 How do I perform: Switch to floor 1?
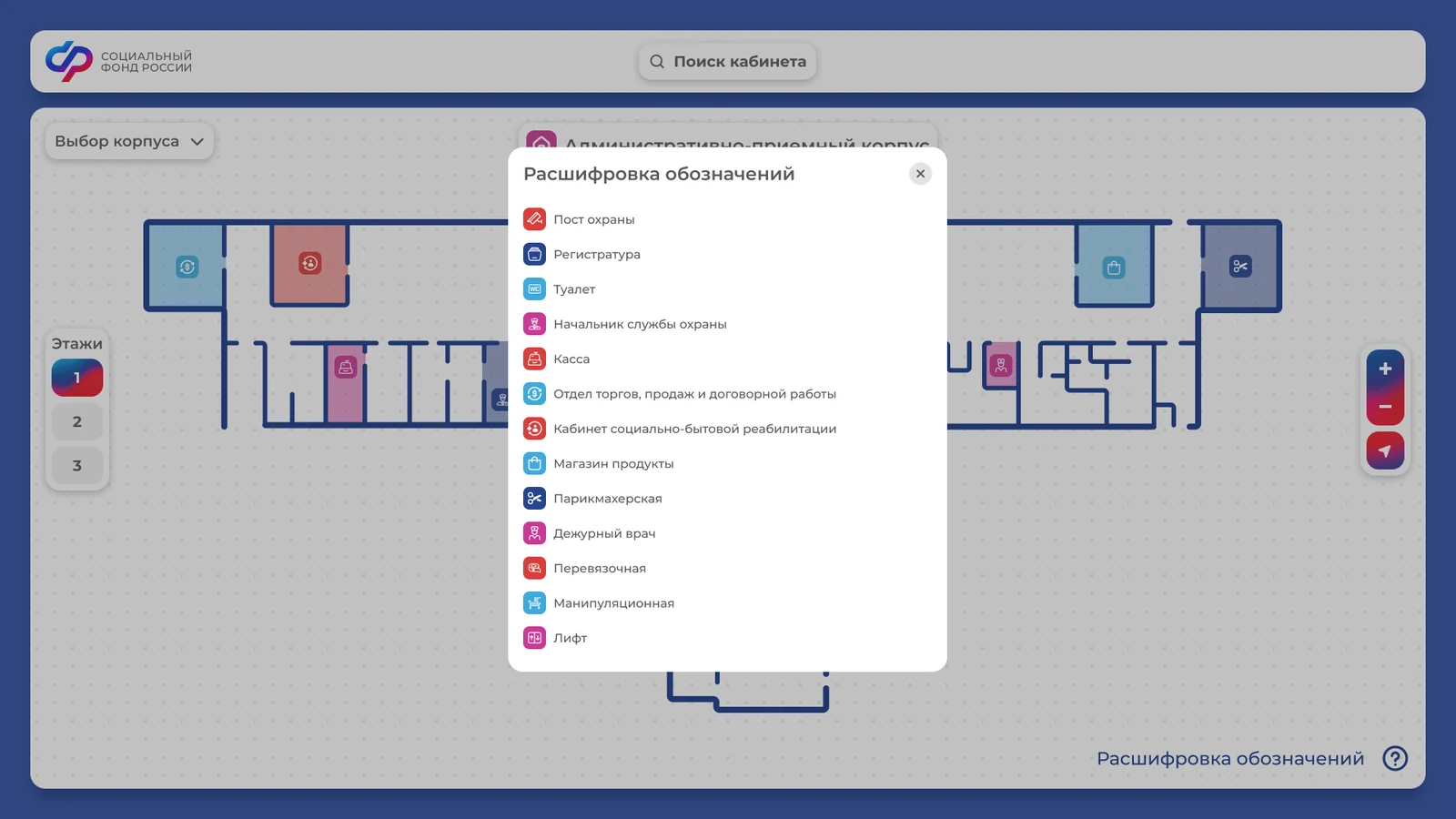tap(77, 378)
